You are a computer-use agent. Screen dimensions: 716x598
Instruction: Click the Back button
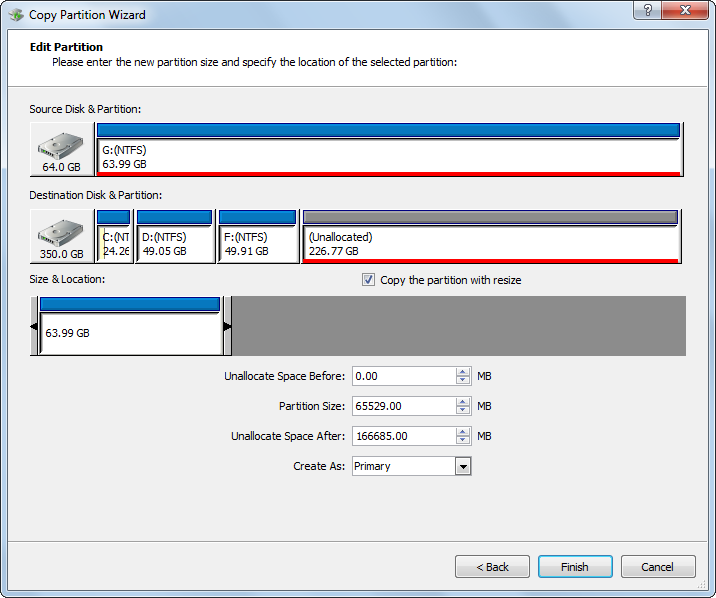point(492,567)
